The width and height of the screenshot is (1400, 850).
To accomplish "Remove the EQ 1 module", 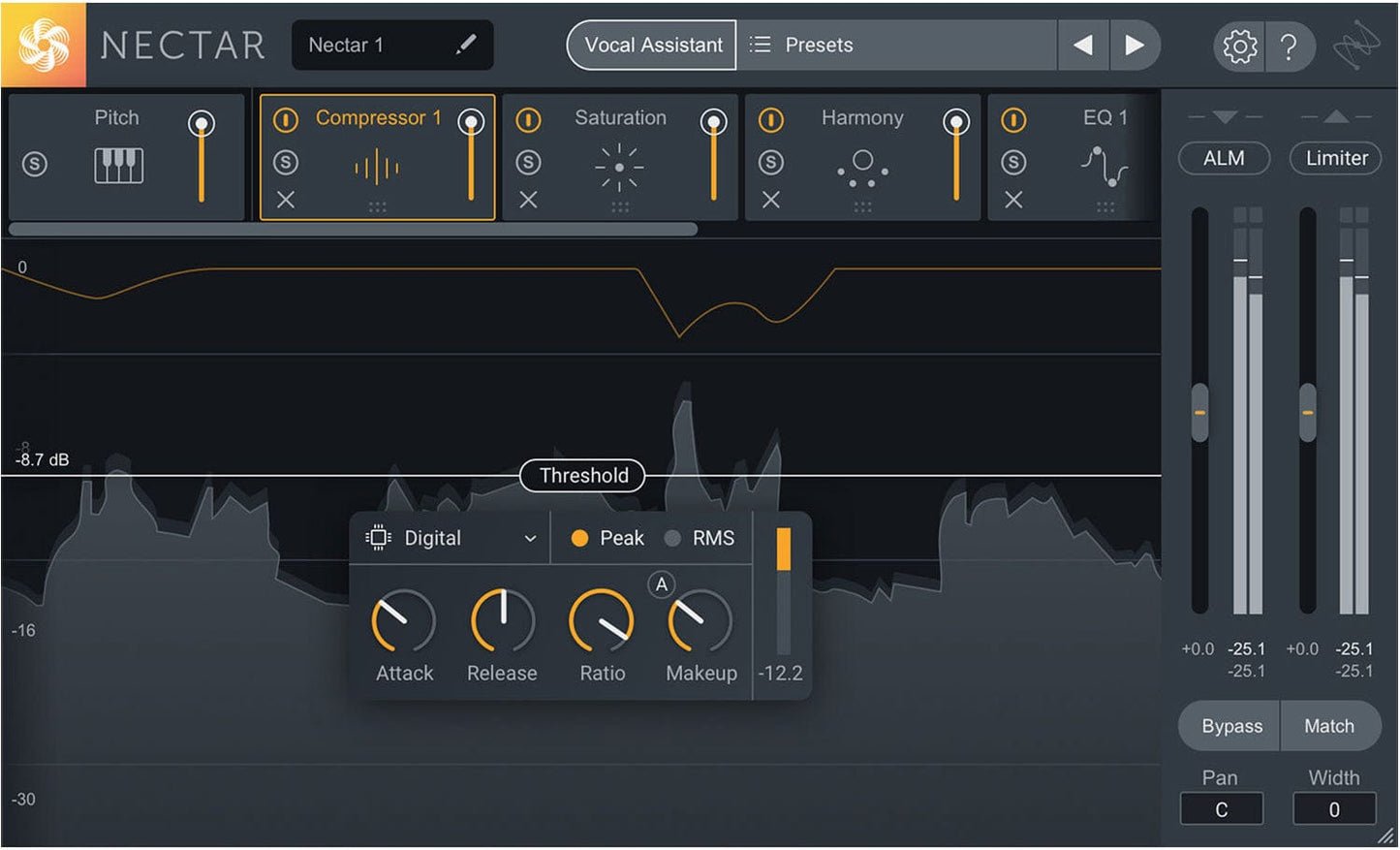I will (x=1013, y=200).
